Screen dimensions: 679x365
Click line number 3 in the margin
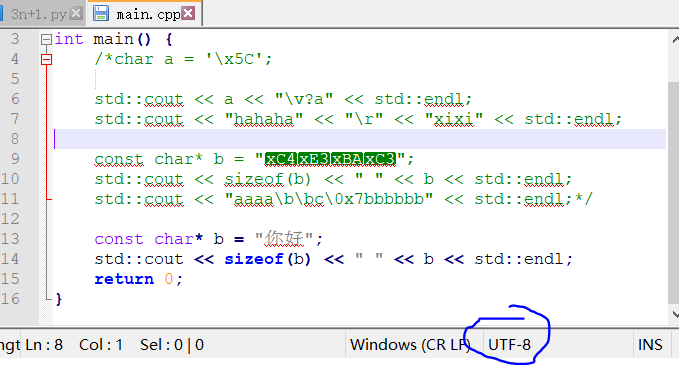pyautogui.click(x=15, y=39)
